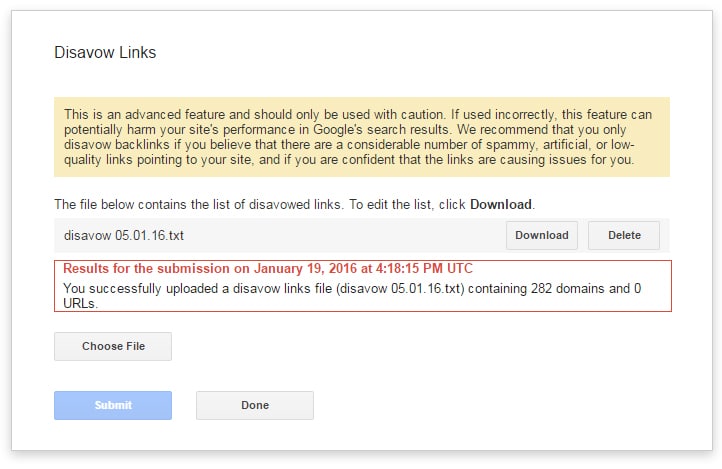Click the blue Submit button

tap(113, 405)
